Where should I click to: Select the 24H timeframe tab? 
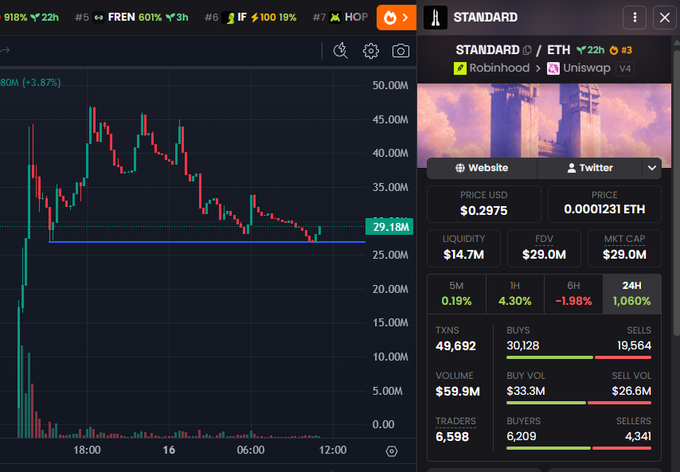(632, 294)
